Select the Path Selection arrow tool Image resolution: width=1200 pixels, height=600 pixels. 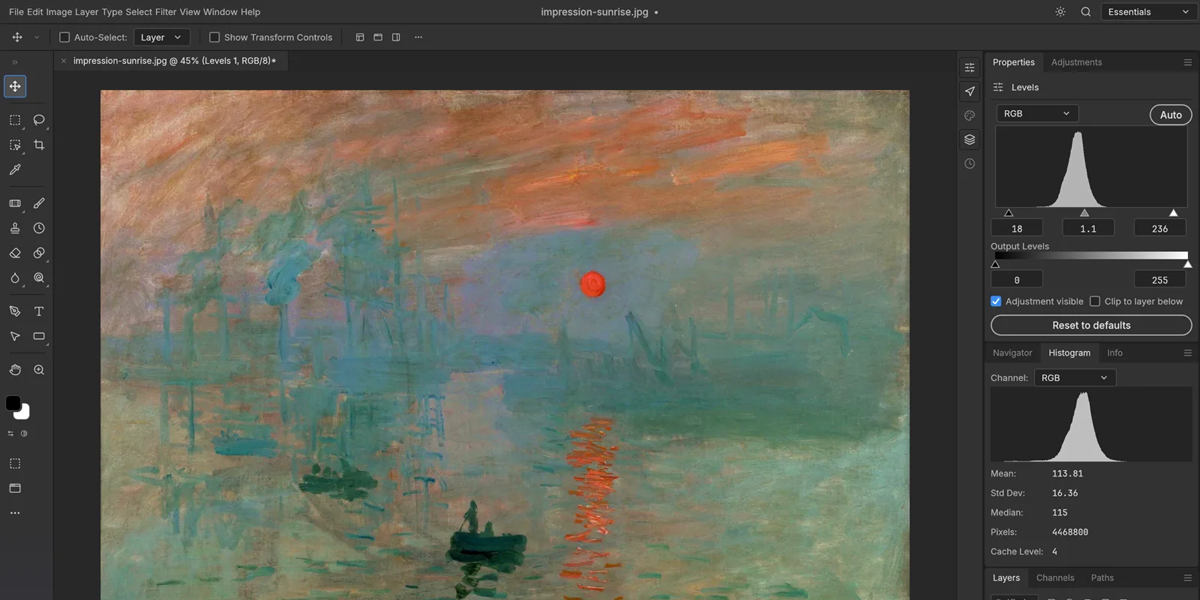[15, 336]
